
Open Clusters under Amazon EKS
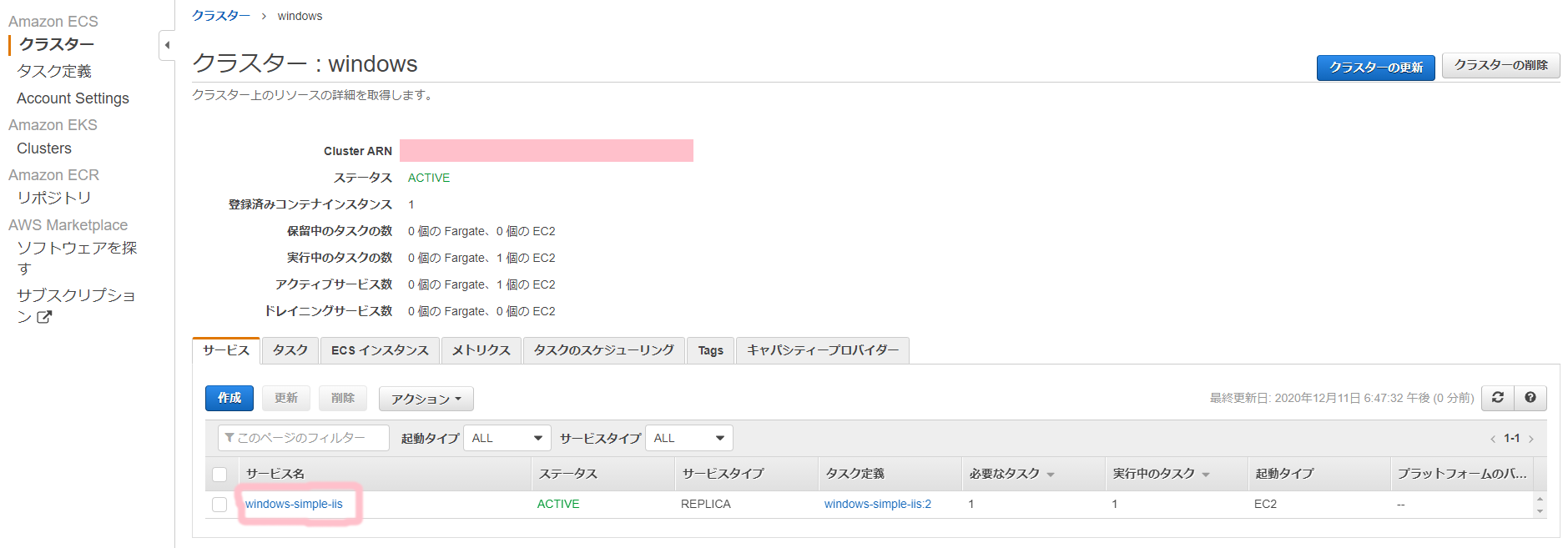click(44, 148)
